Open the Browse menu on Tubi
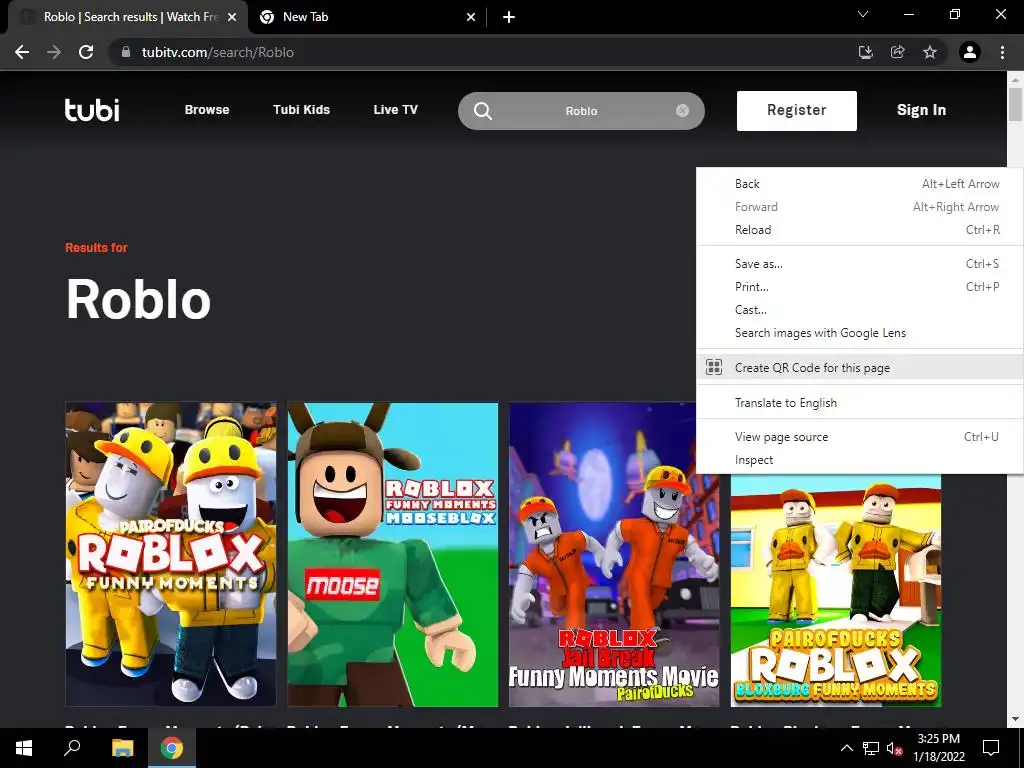The height and width of the screenshot is (768, 1024). [207, 110]
